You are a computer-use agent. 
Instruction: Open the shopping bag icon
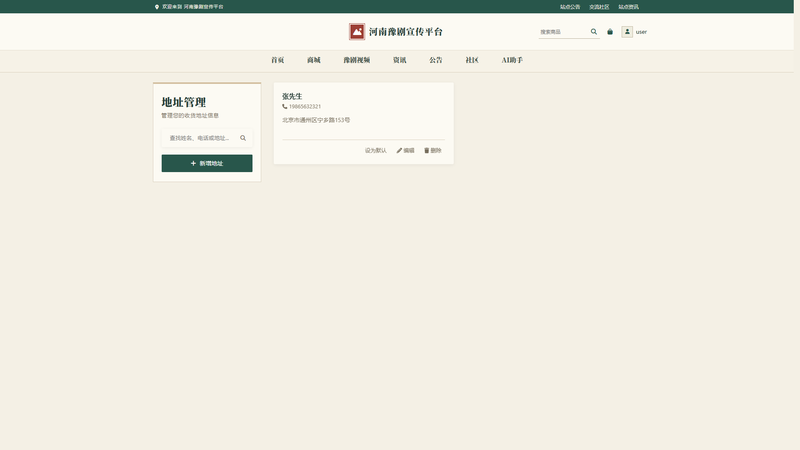[x=610, y=32]
